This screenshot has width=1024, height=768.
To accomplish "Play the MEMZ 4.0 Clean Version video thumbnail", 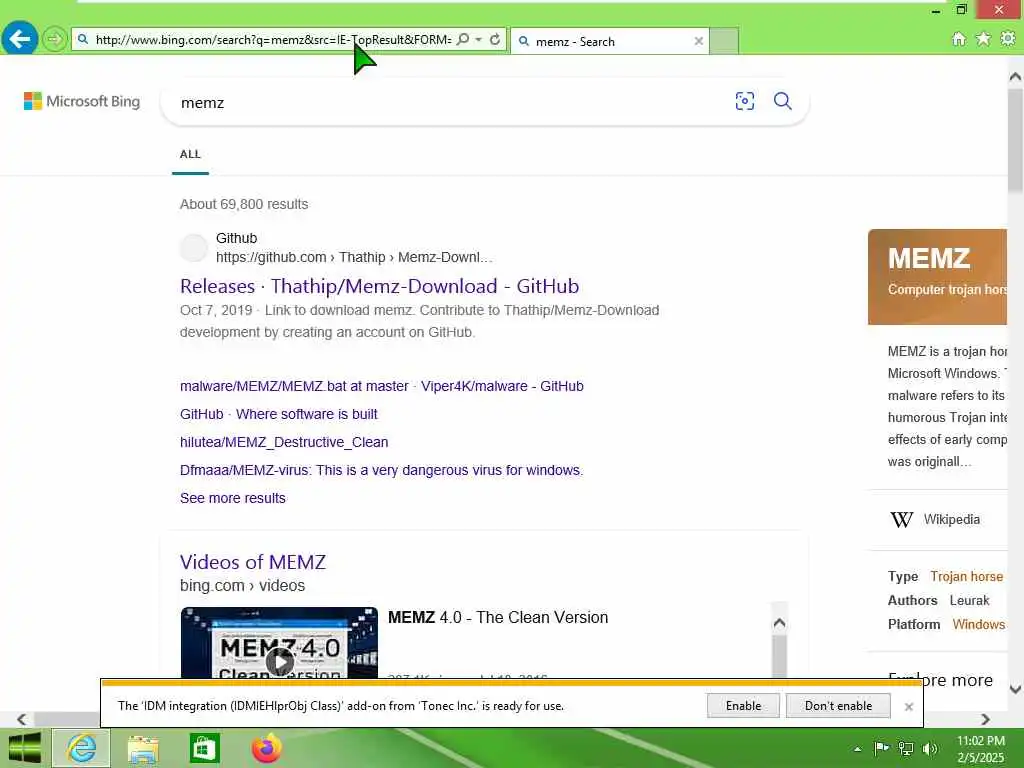I will [280, 661].
